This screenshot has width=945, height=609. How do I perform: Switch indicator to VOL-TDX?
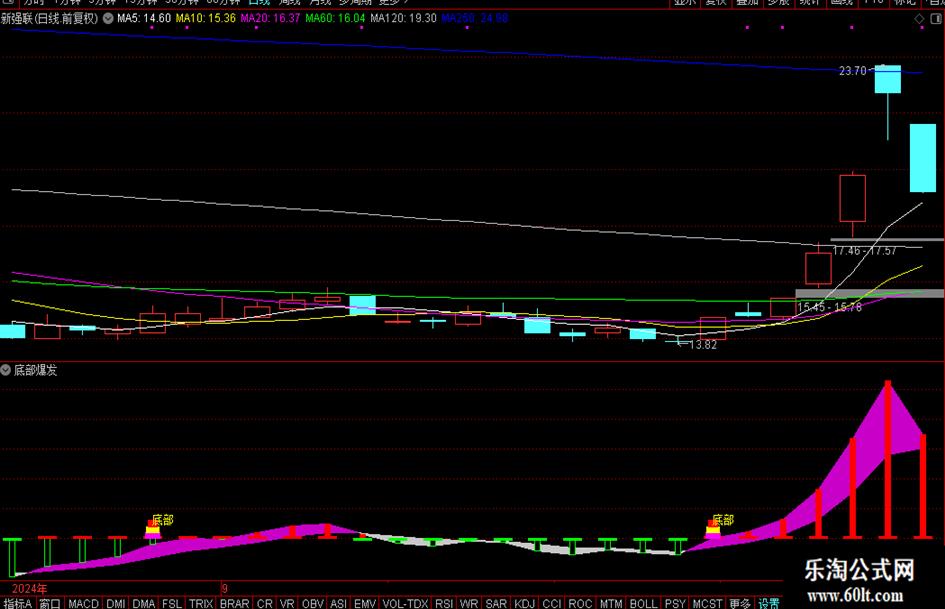405,603
